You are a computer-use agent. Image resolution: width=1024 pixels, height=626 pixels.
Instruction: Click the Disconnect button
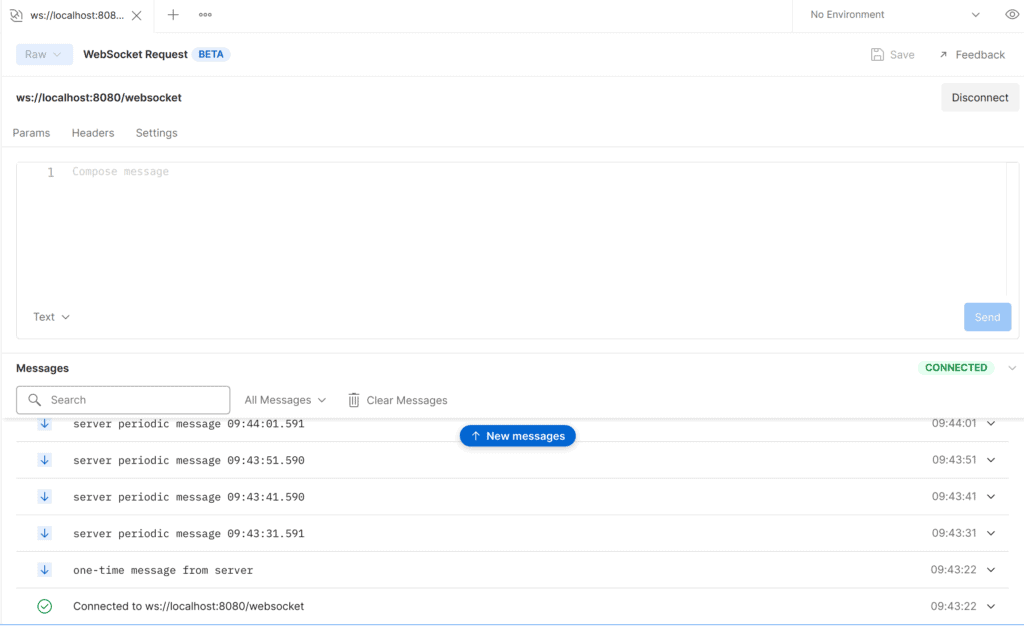coord(979,97)
